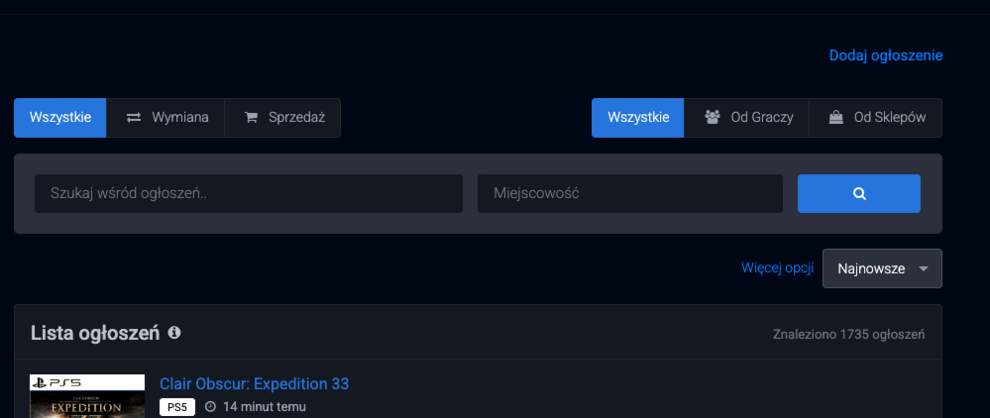Click the PS5 platform badge
Screen dimensions: 990x418
point(175,407)
